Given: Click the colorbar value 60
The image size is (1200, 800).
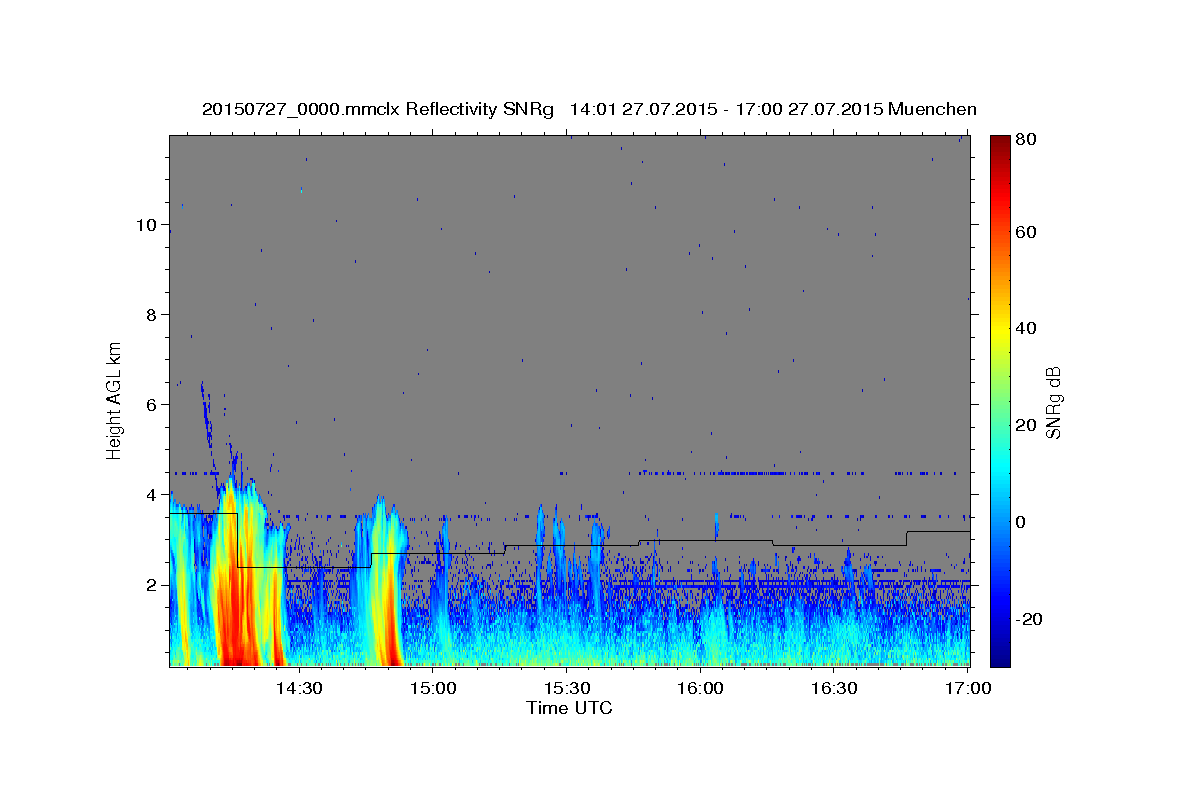Looking at the screenshot, I should pyautogui.click(x=1026, y=232).
